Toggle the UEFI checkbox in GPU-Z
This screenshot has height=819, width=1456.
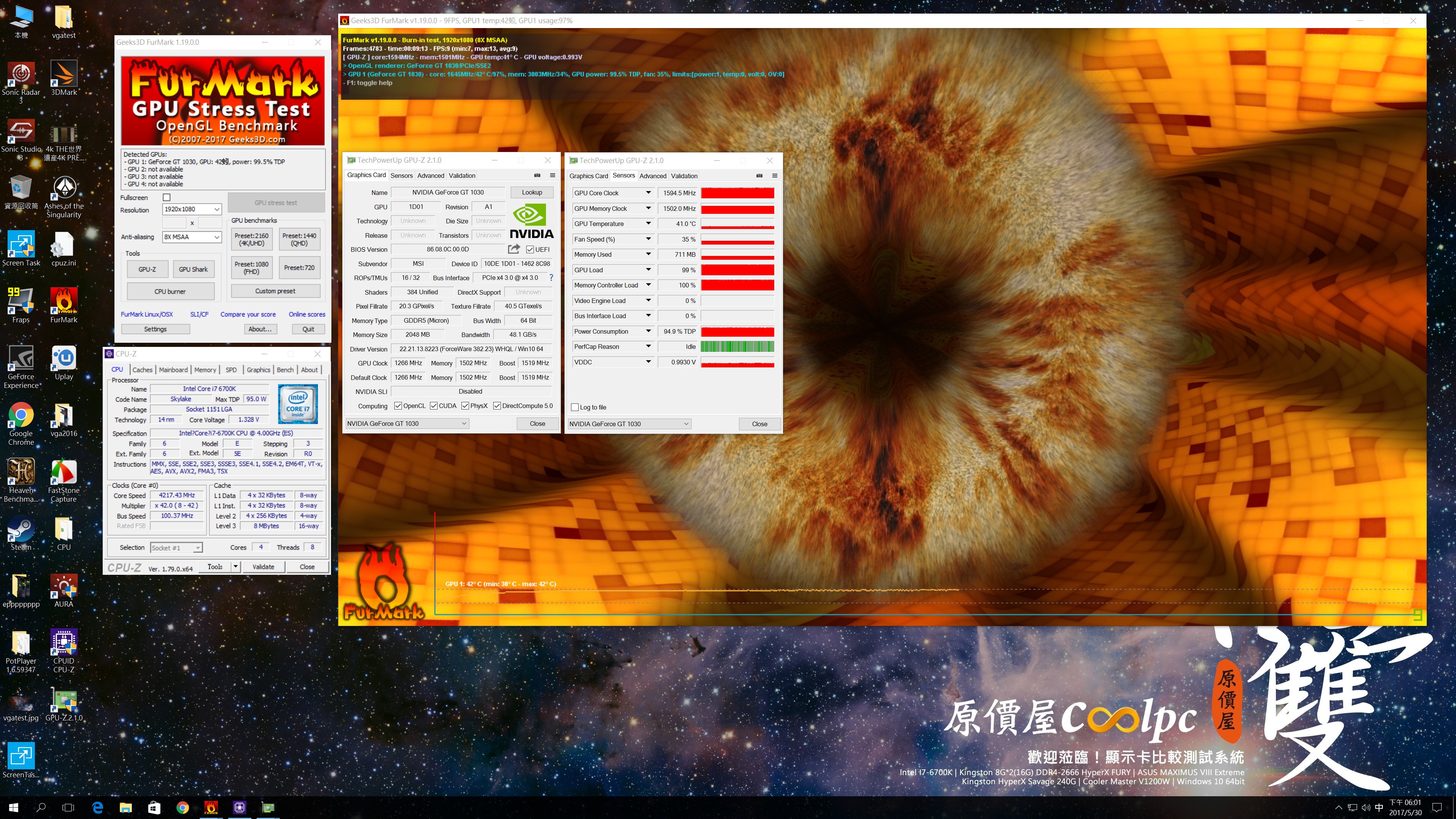pos(530,249)
